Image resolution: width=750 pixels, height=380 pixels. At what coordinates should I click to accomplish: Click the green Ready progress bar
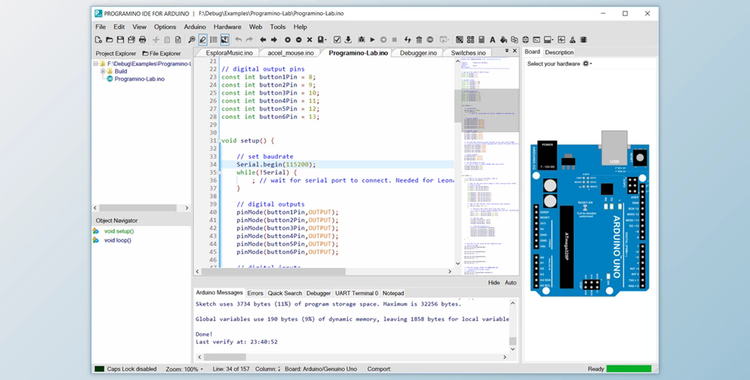[629, 369]
